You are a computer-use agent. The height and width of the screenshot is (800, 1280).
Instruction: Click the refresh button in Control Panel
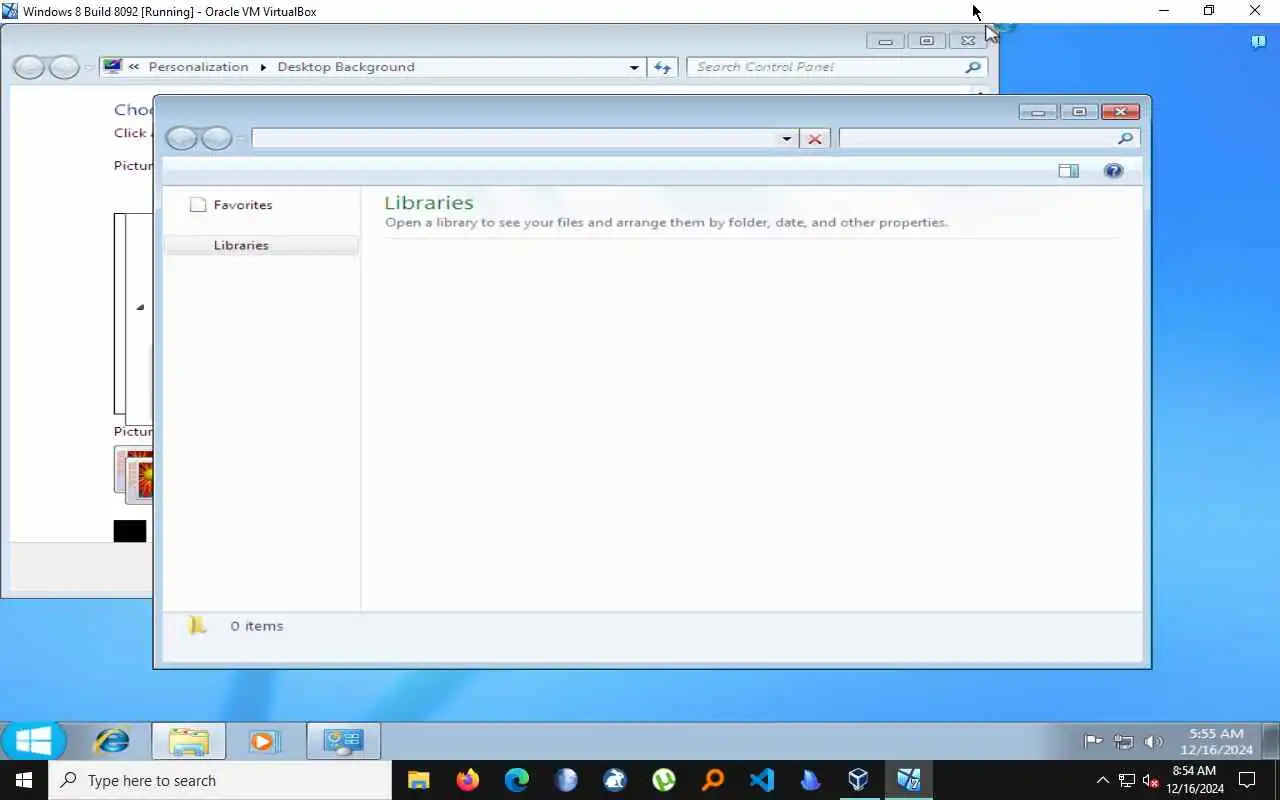click(662, 67)
